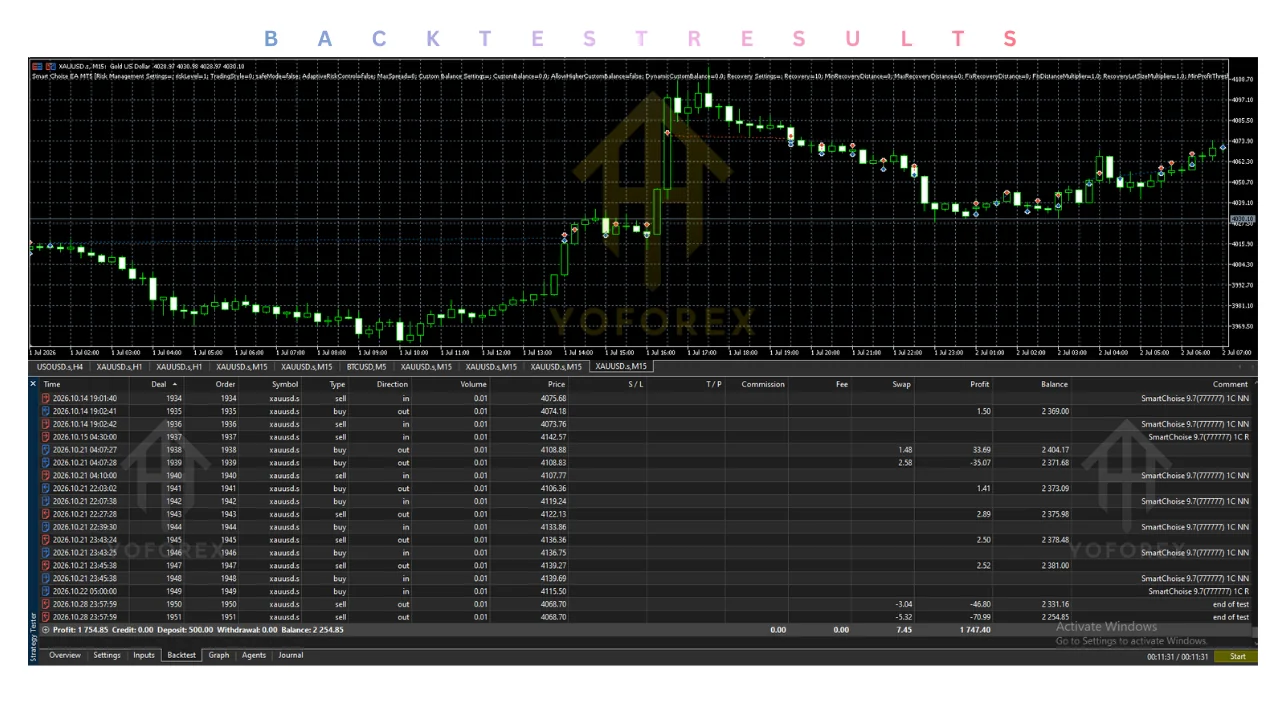
Task: Select the Backtest tab
Action: click(182, 655)
